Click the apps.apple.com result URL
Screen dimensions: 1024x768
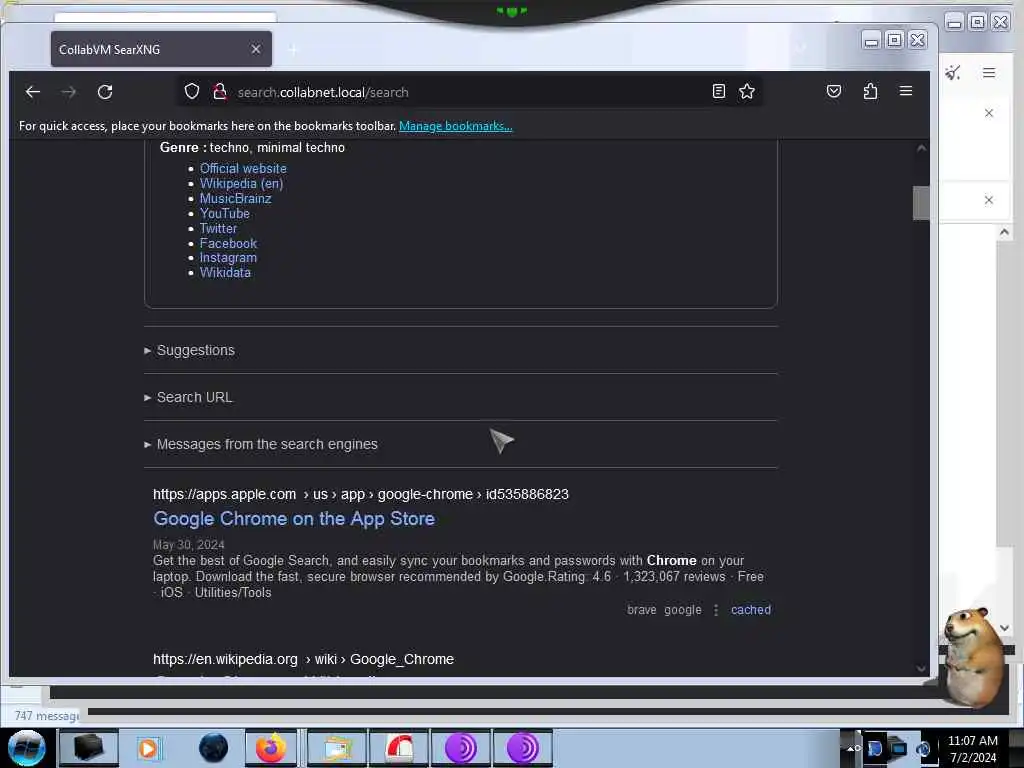[x=360, y=494]
